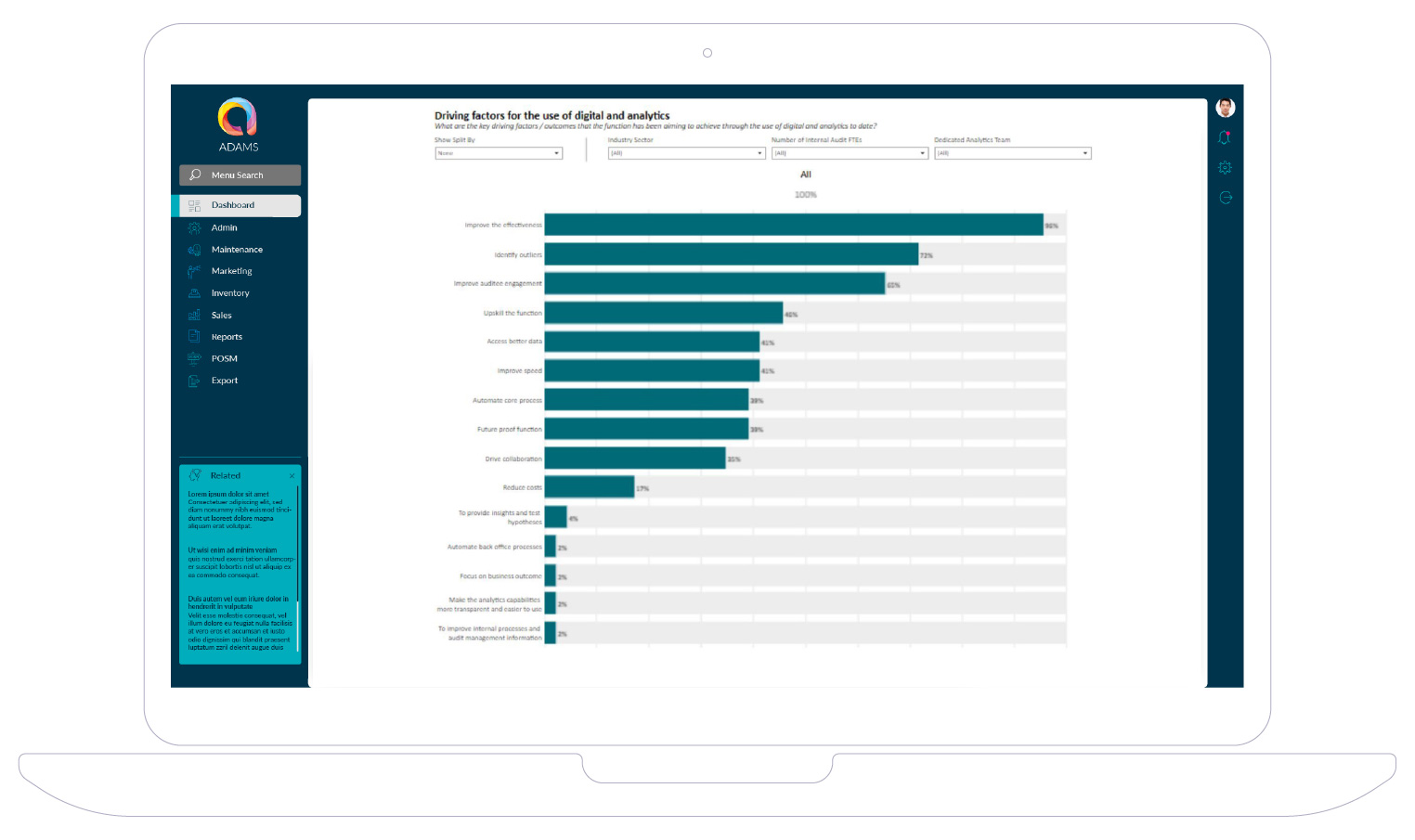Expand the Show Split By dropdown

click(x=499, y=153)
